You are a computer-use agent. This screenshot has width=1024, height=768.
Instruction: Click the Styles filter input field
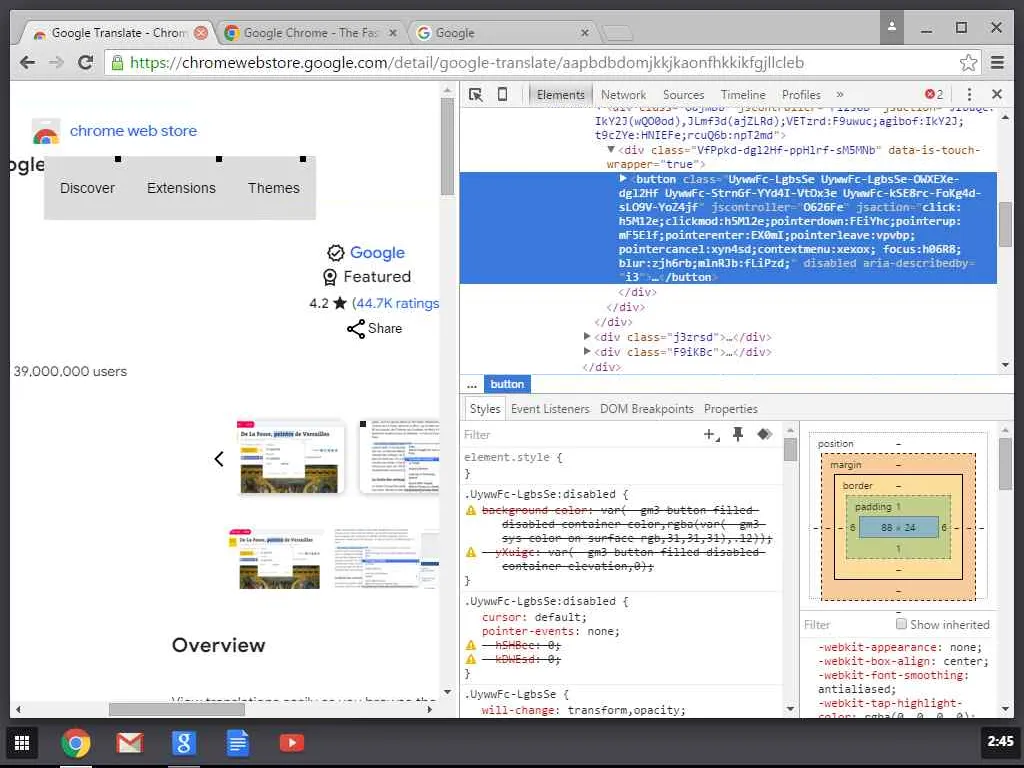click(579, 435)
